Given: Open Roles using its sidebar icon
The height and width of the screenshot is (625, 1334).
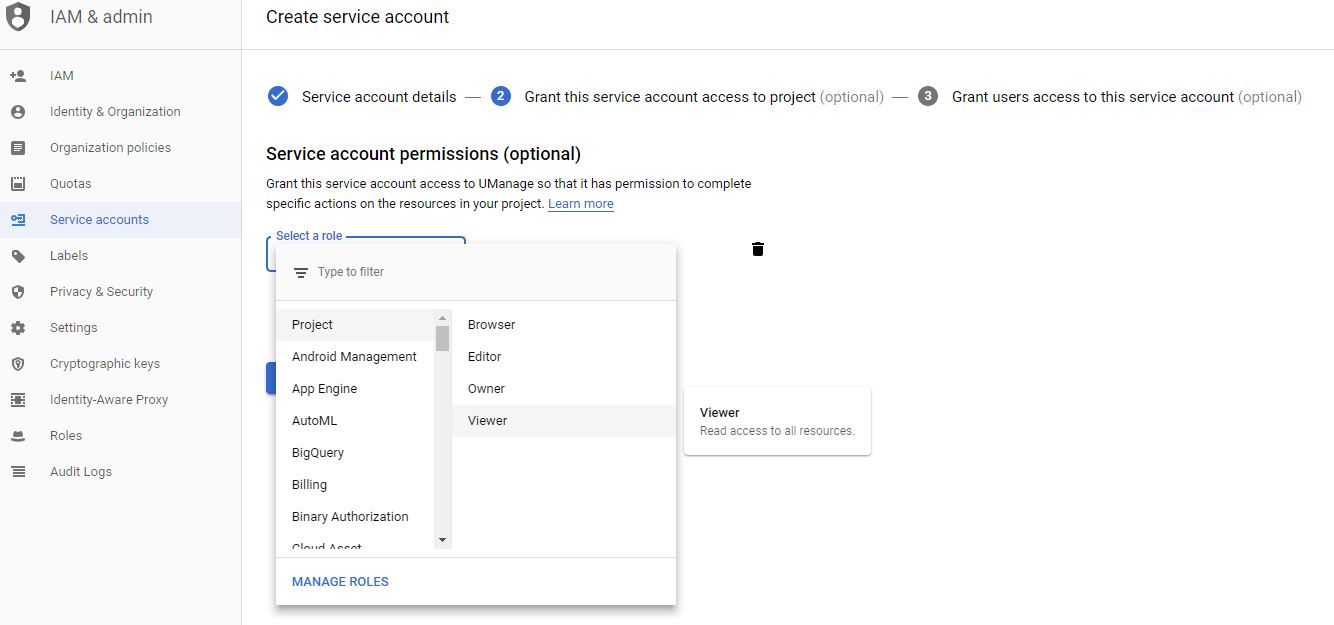Looking at the screenshot, I should 21,435.
